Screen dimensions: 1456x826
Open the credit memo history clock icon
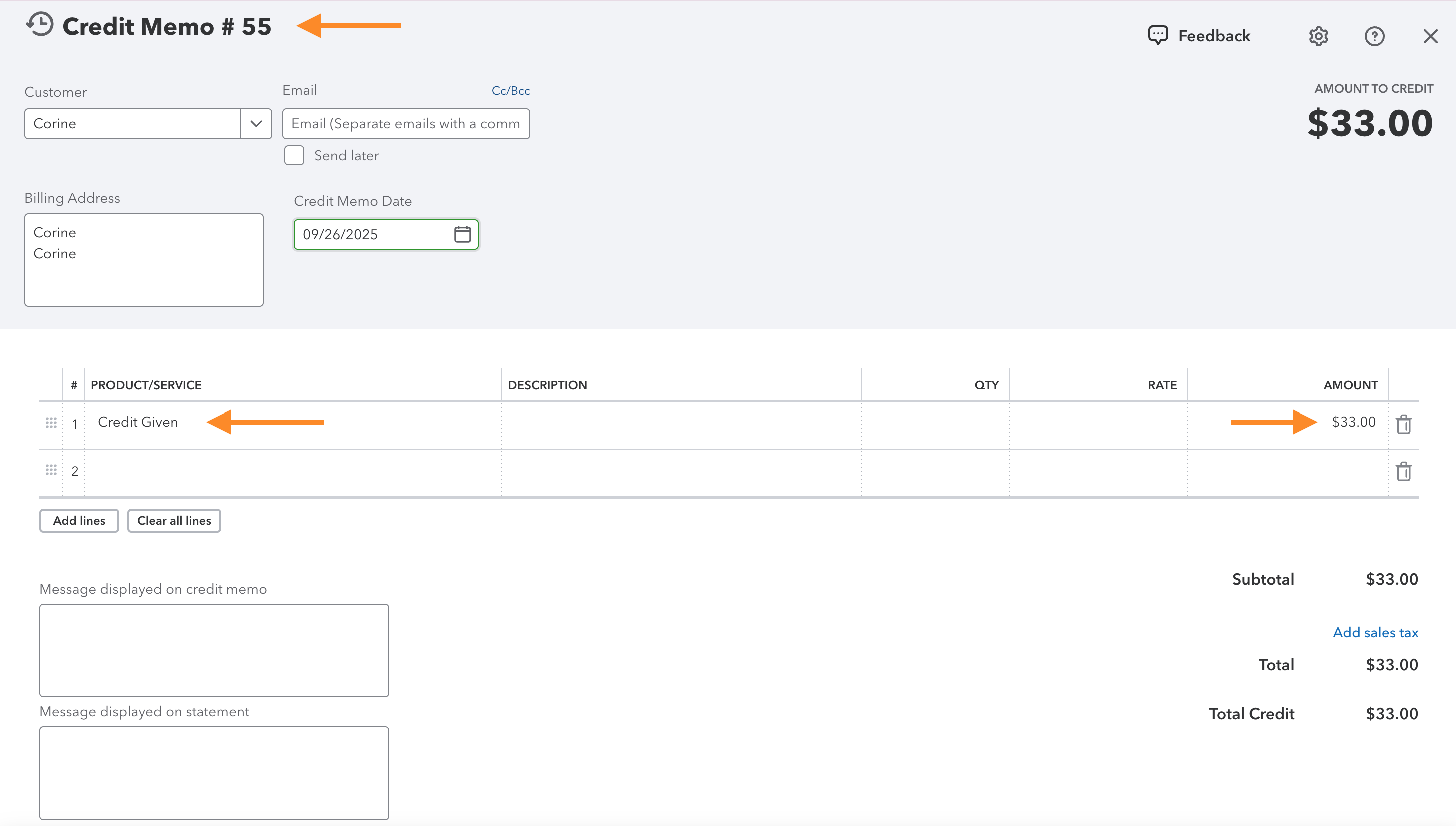click(x=40, y=25)
